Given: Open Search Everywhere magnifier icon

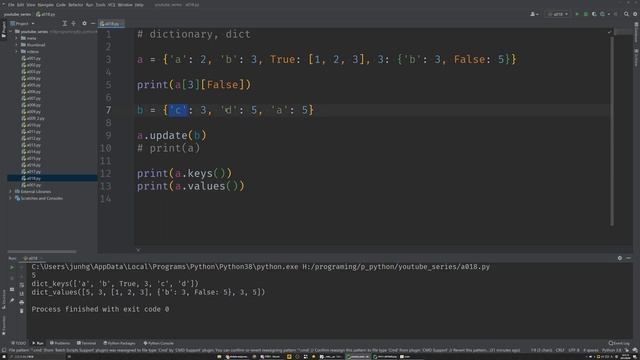Looking at the screenshot, I should pos(626,14).
